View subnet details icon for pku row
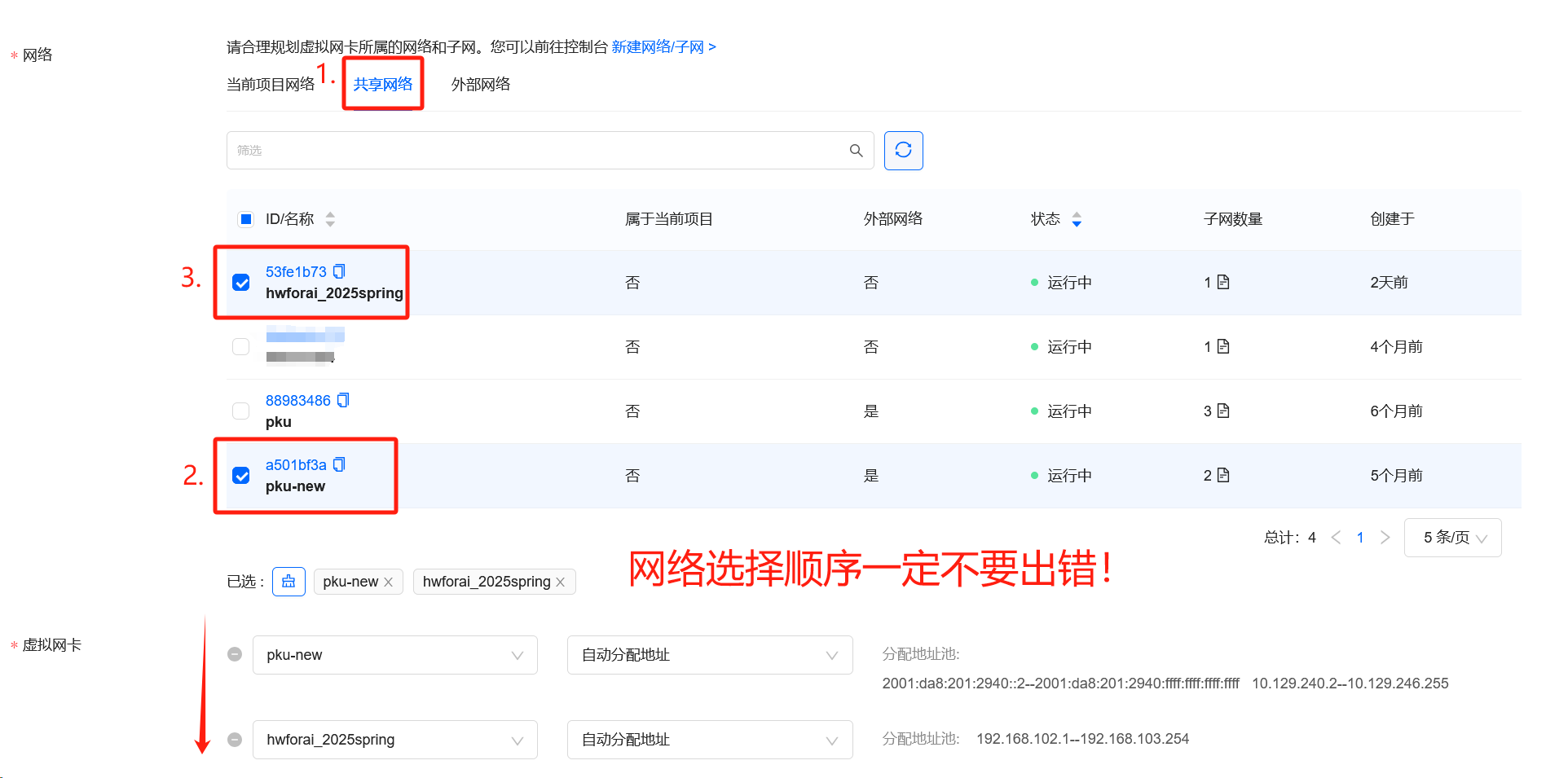This screenshot has height=778, width=1568. [x=1223, y=411]
